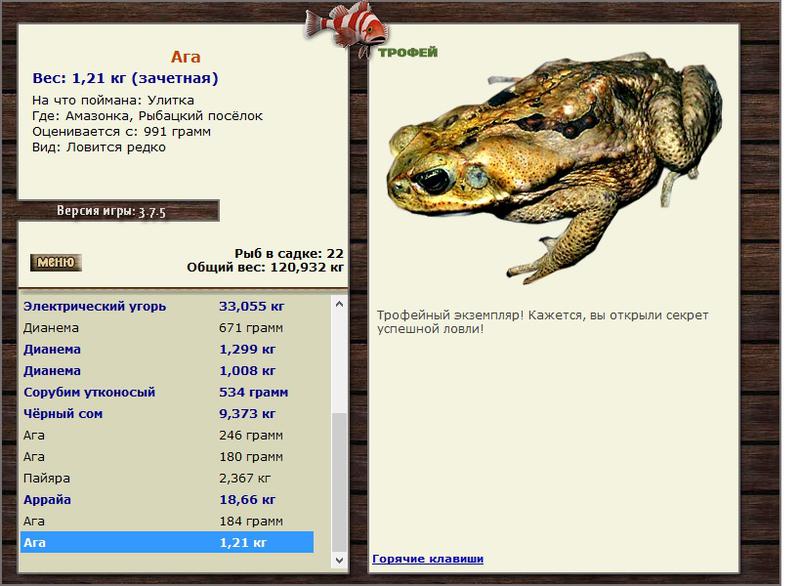Select the Чёрный сом row
This screenshot has width=800, height=586.
coord(167,414)
